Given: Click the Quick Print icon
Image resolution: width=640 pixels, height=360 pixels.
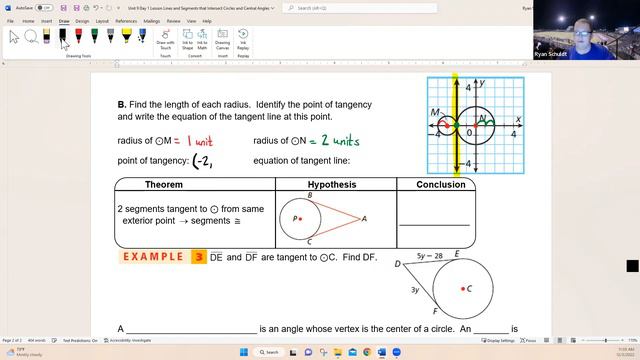Looking at the screenshot, I should coord(86,8).
